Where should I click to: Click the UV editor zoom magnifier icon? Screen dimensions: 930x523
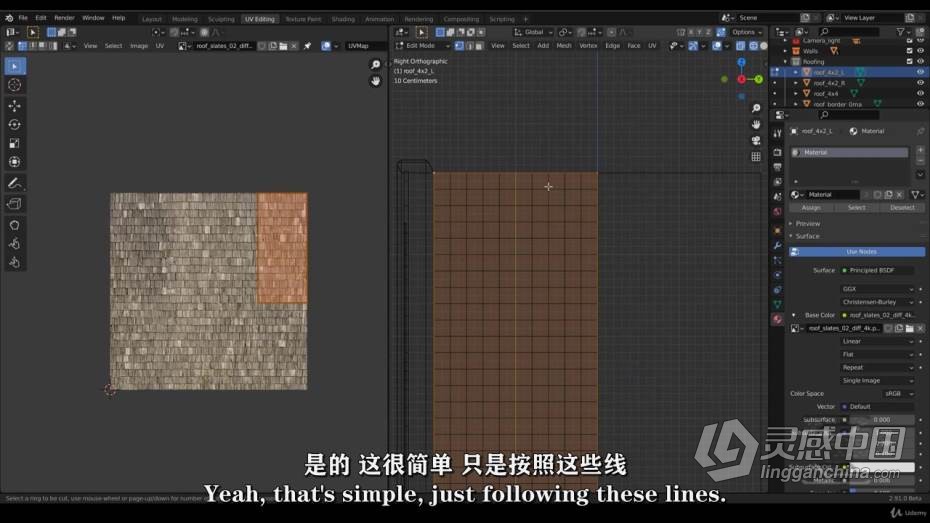click(x=375, y=65)
